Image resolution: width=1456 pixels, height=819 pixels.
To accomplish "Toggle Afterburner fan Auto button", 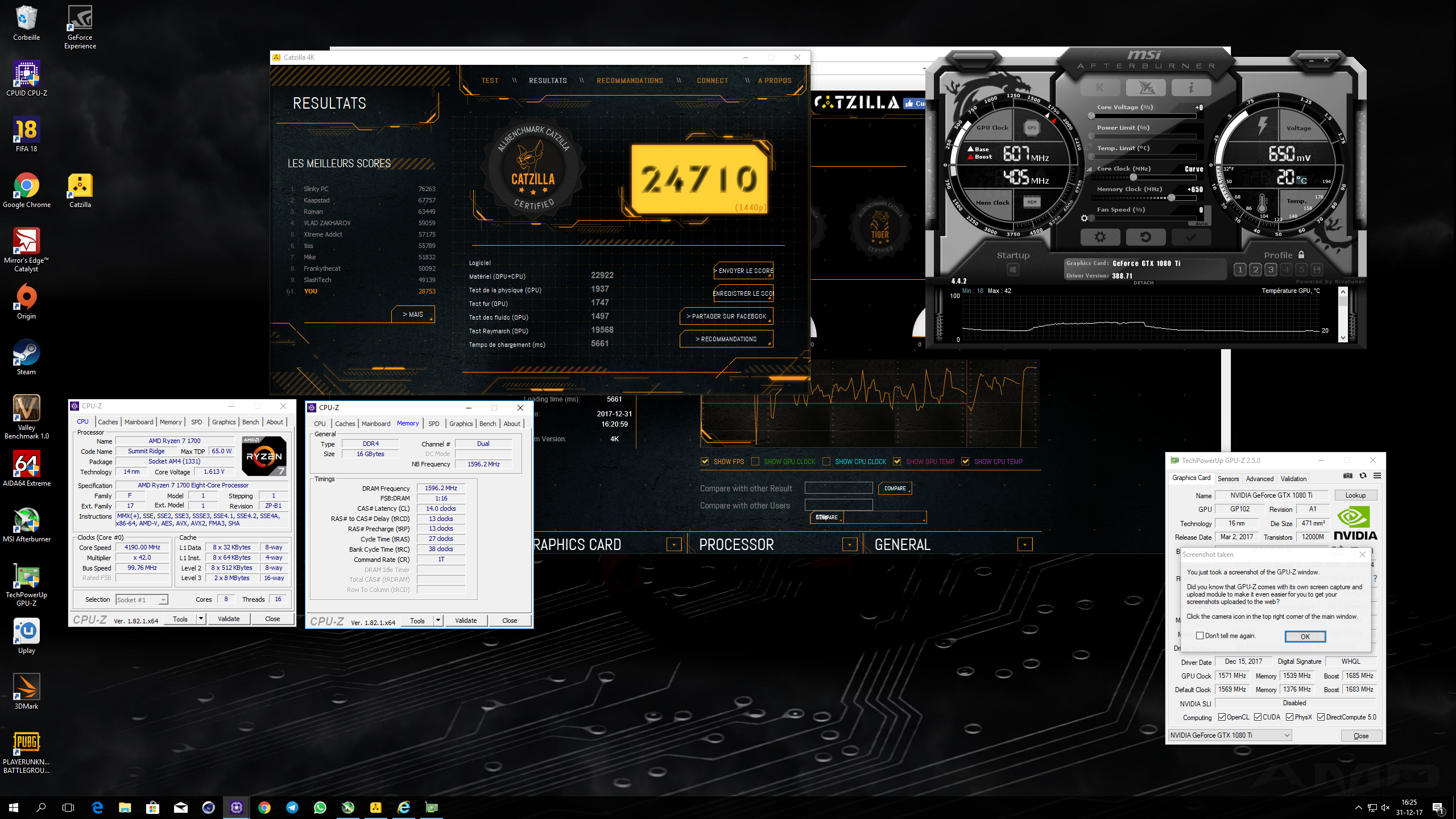I will coord(1201,224).
